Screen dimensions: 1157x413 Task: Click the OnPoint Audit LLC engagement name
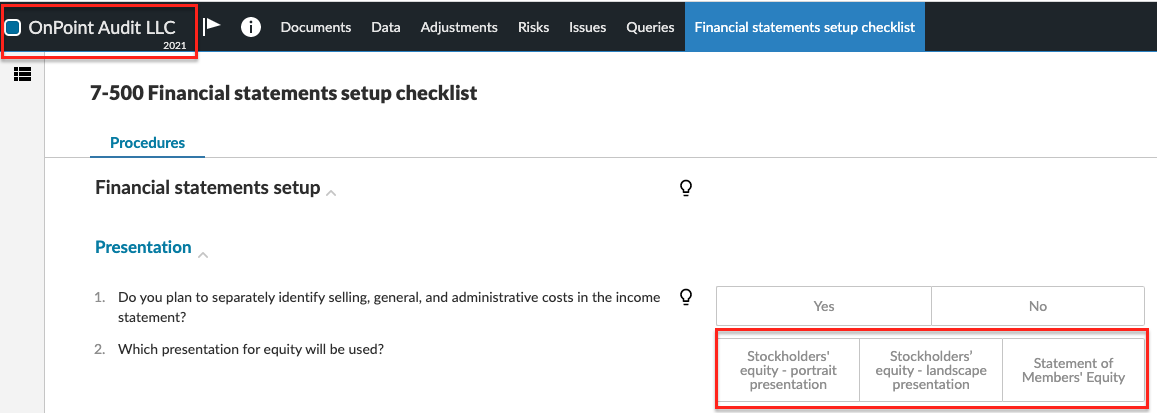coord(102,28)
